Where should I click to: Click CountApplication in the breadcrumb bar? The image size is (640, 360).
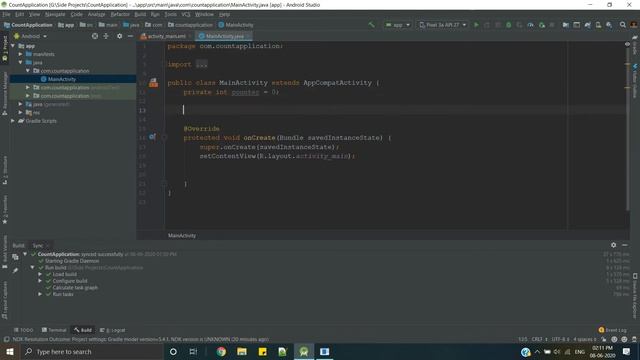pos(28,25)
